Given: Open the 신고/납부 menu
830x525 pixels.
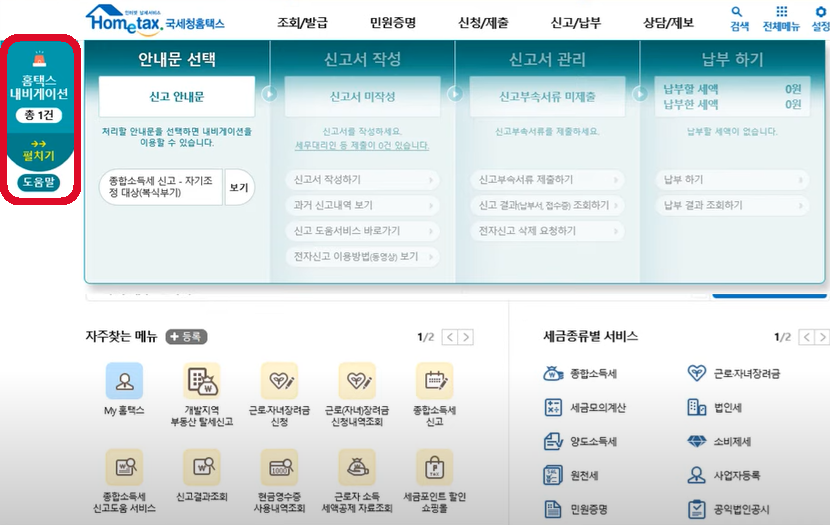Looking at the screenshot, I should (x=576, y=23).
